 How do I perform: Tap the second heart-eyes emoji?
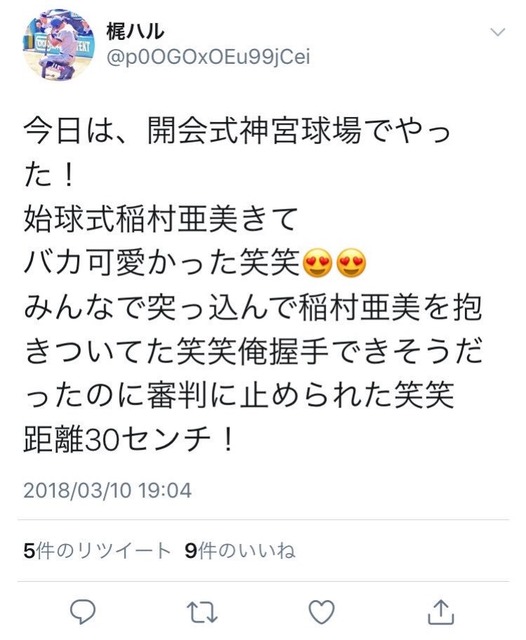[351, 264]
